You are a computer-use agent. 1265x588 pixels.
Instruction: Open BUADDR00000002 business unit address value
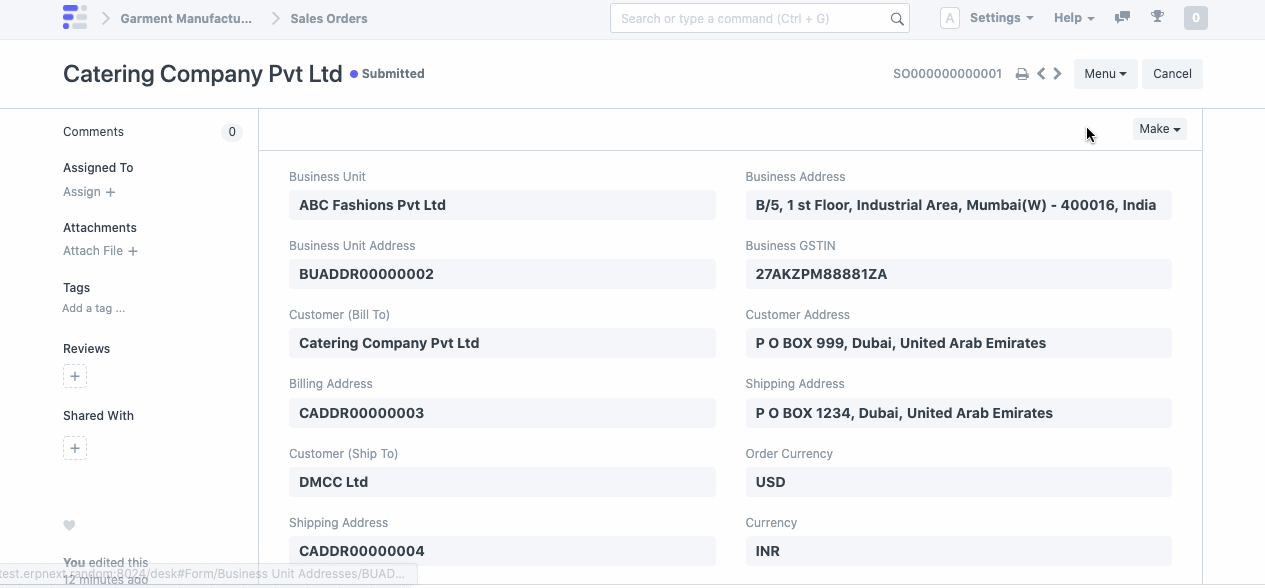click(x=502, y=274)
